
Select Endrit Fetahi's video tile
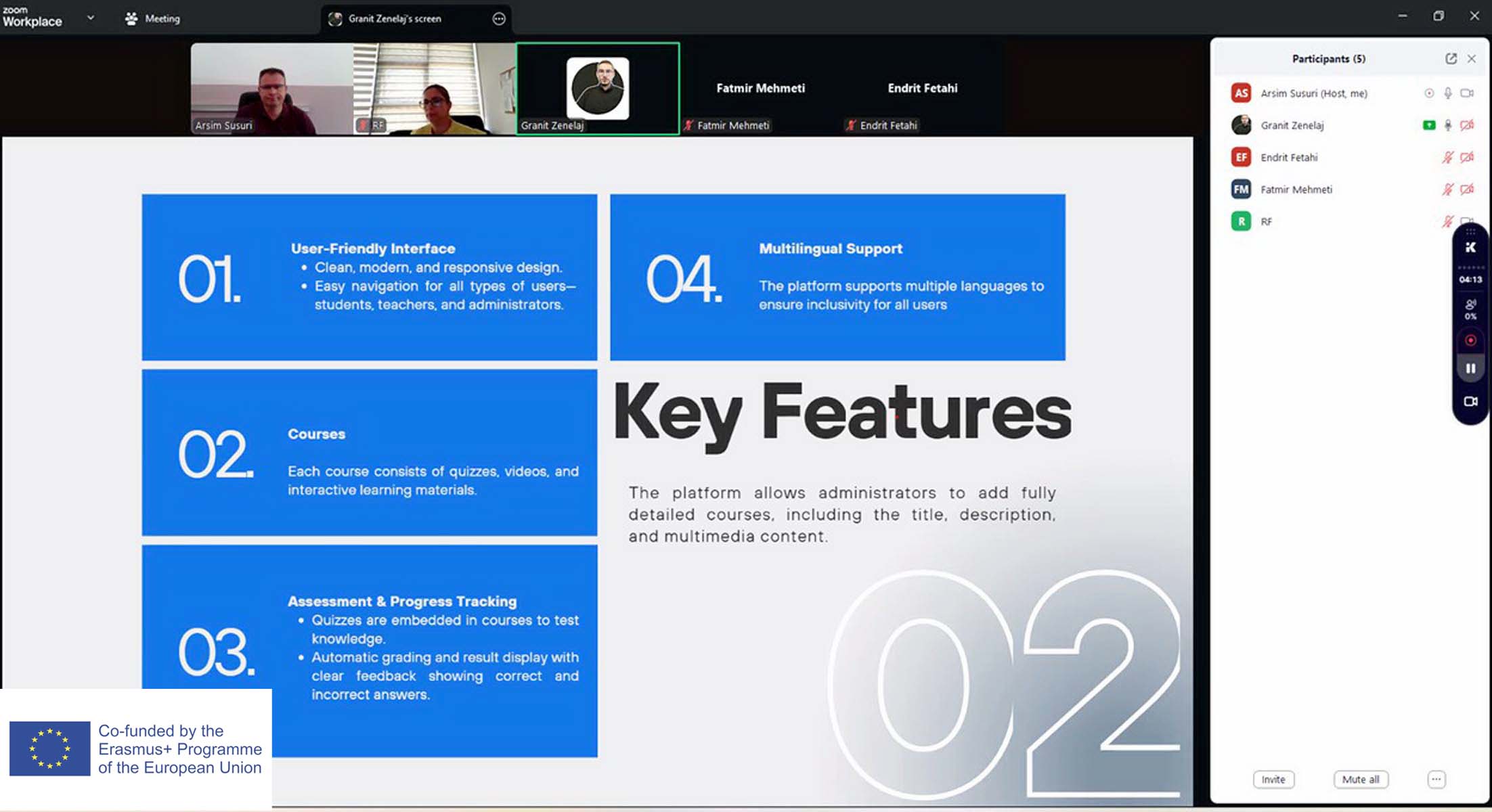tap(923, 89)
